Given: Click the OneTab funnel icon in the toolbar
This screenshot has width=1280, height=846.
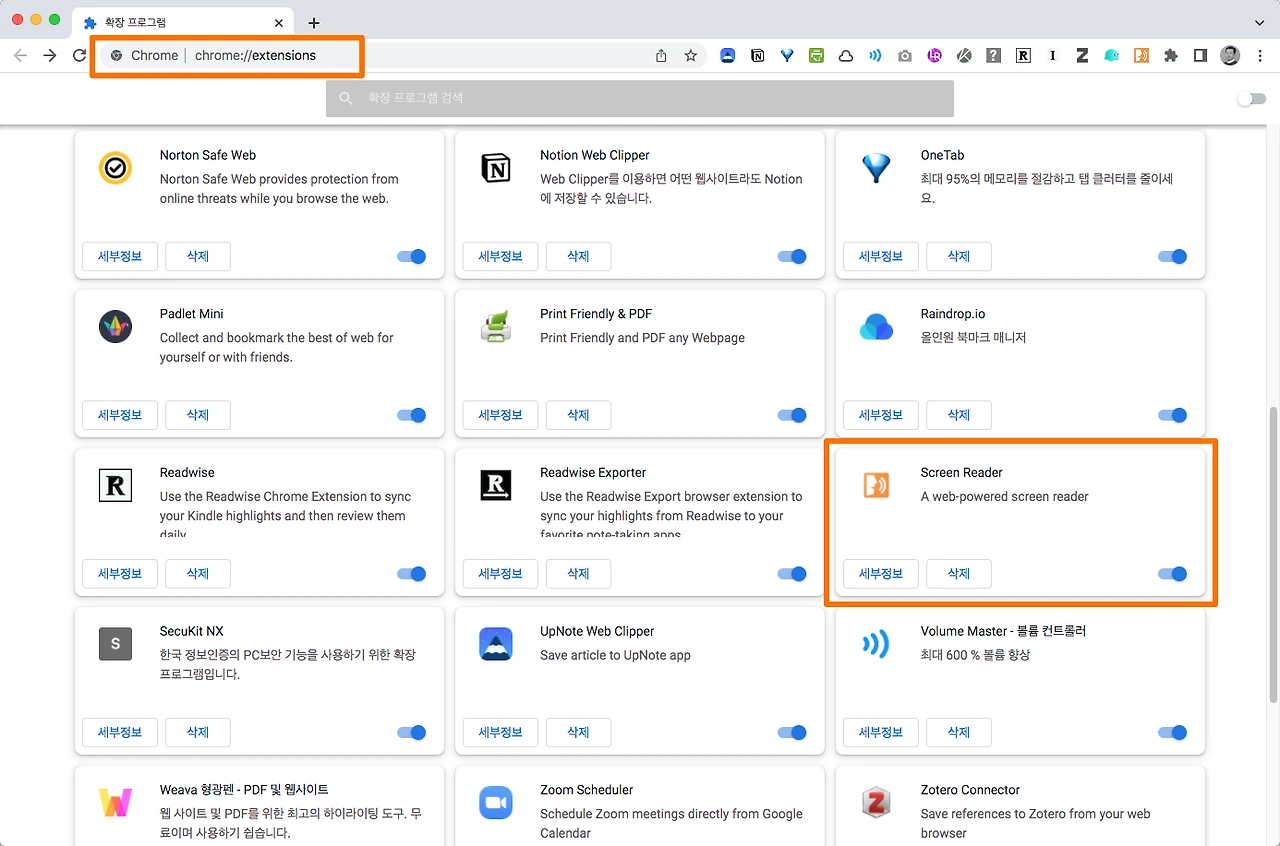Looking at the screenshot, I should [x=787, y=56].
